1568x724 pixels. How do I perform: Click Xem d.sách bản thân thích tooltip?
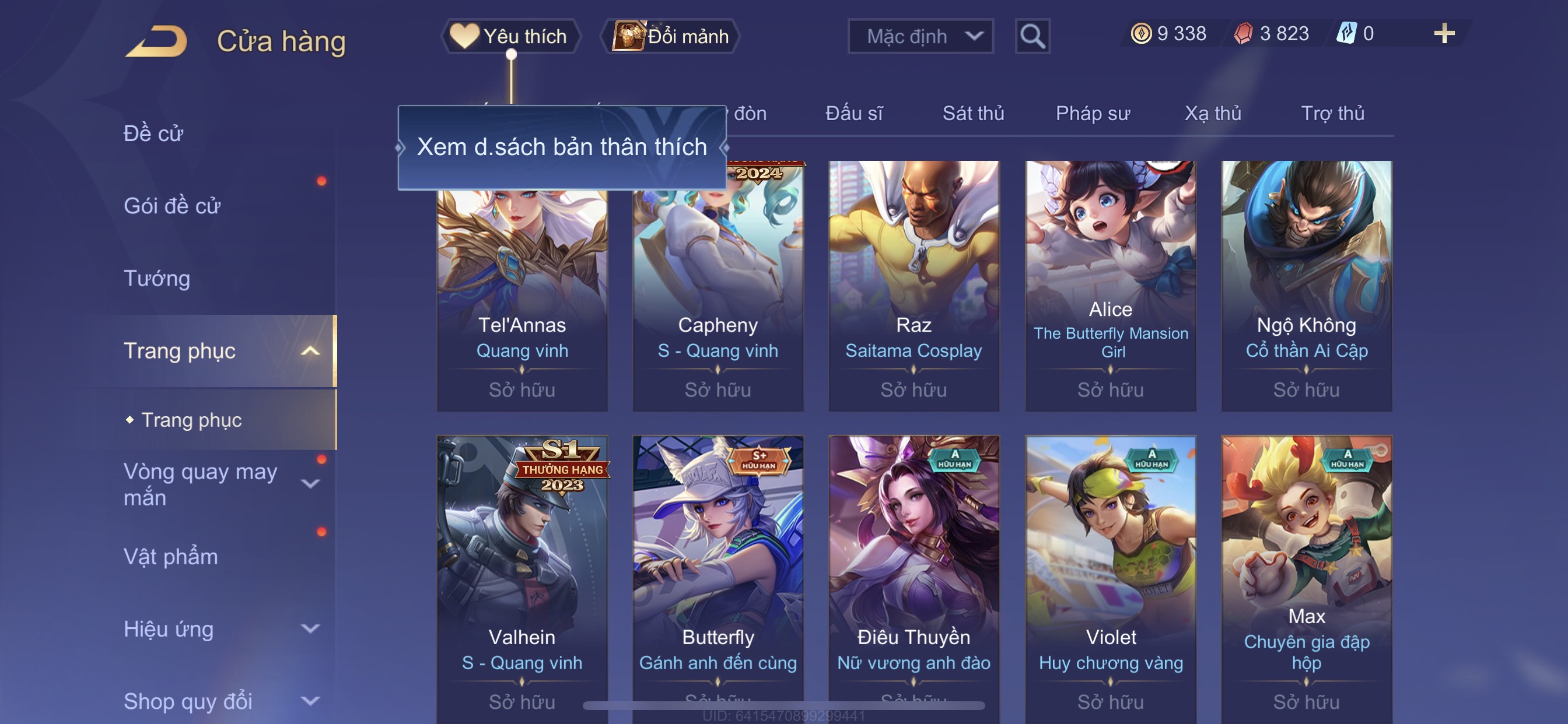561,147
